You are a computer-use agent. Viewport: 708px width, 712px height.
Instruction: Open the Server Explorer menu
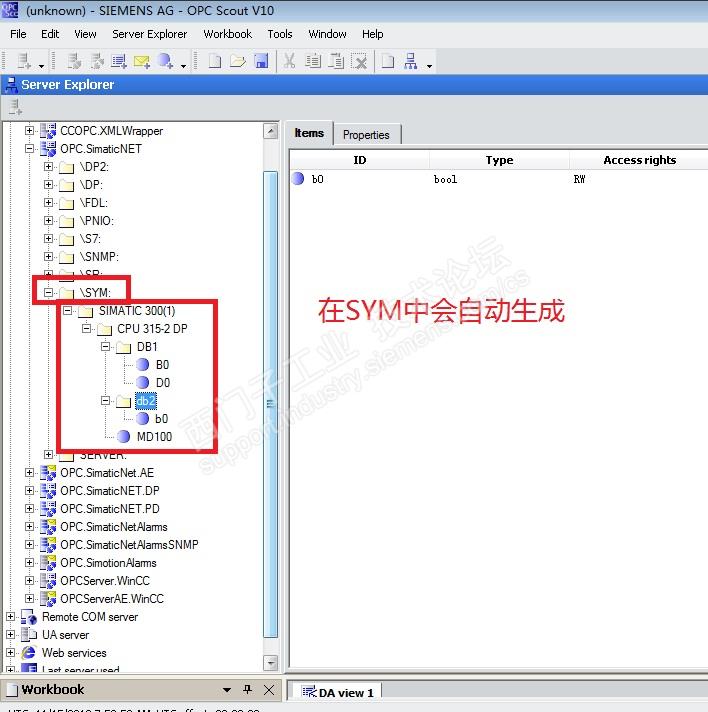[149, 34]
